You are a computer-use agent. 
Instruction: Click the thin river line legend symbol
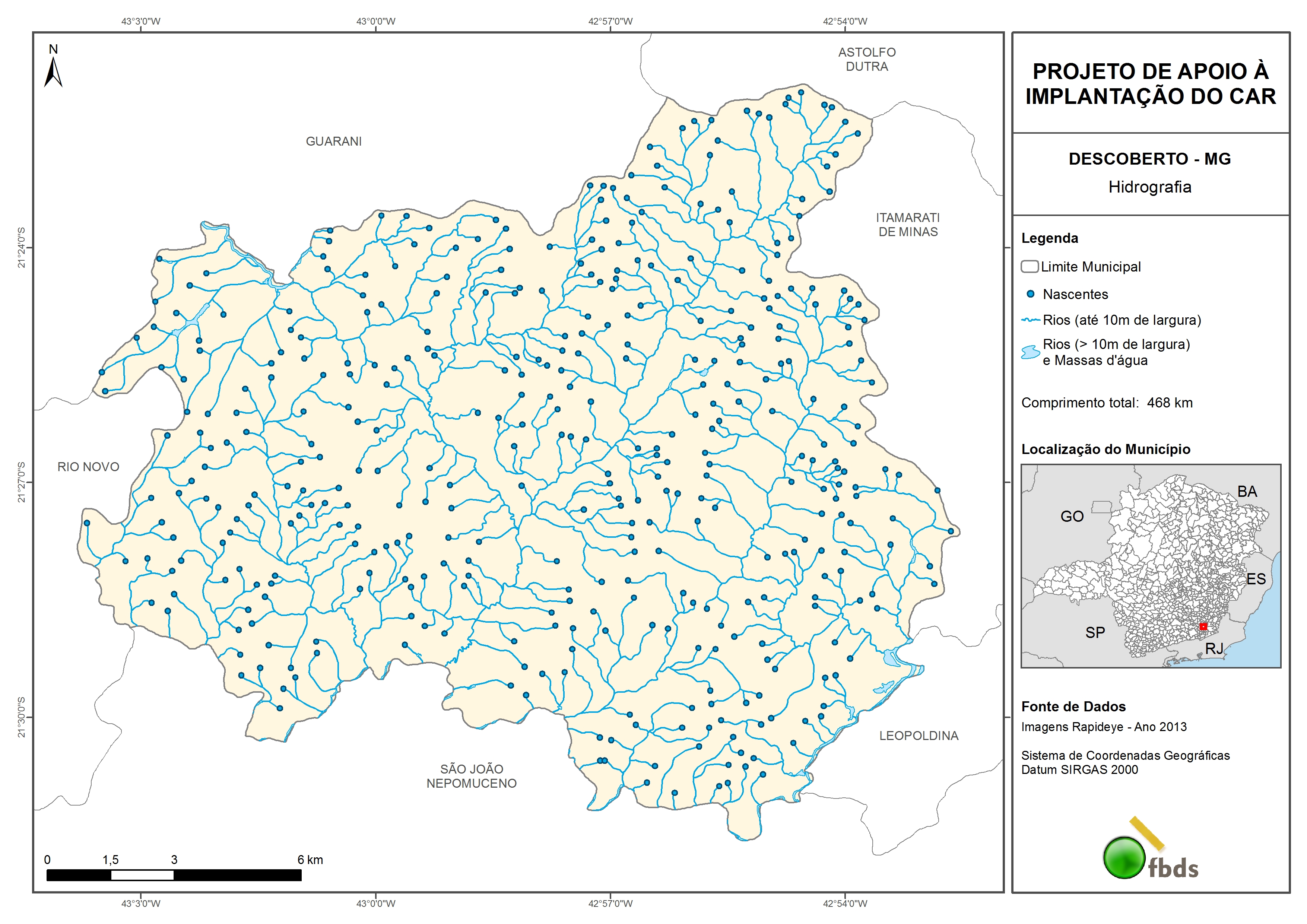click(1031, 321)
